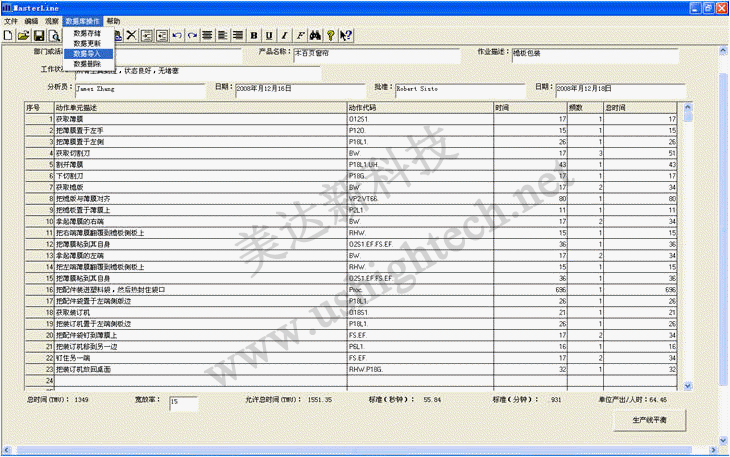This screenshot has height=457, width=730.
Task: Open the 帮助 menu
Action: pyautogui.click(x=113, y=20)
